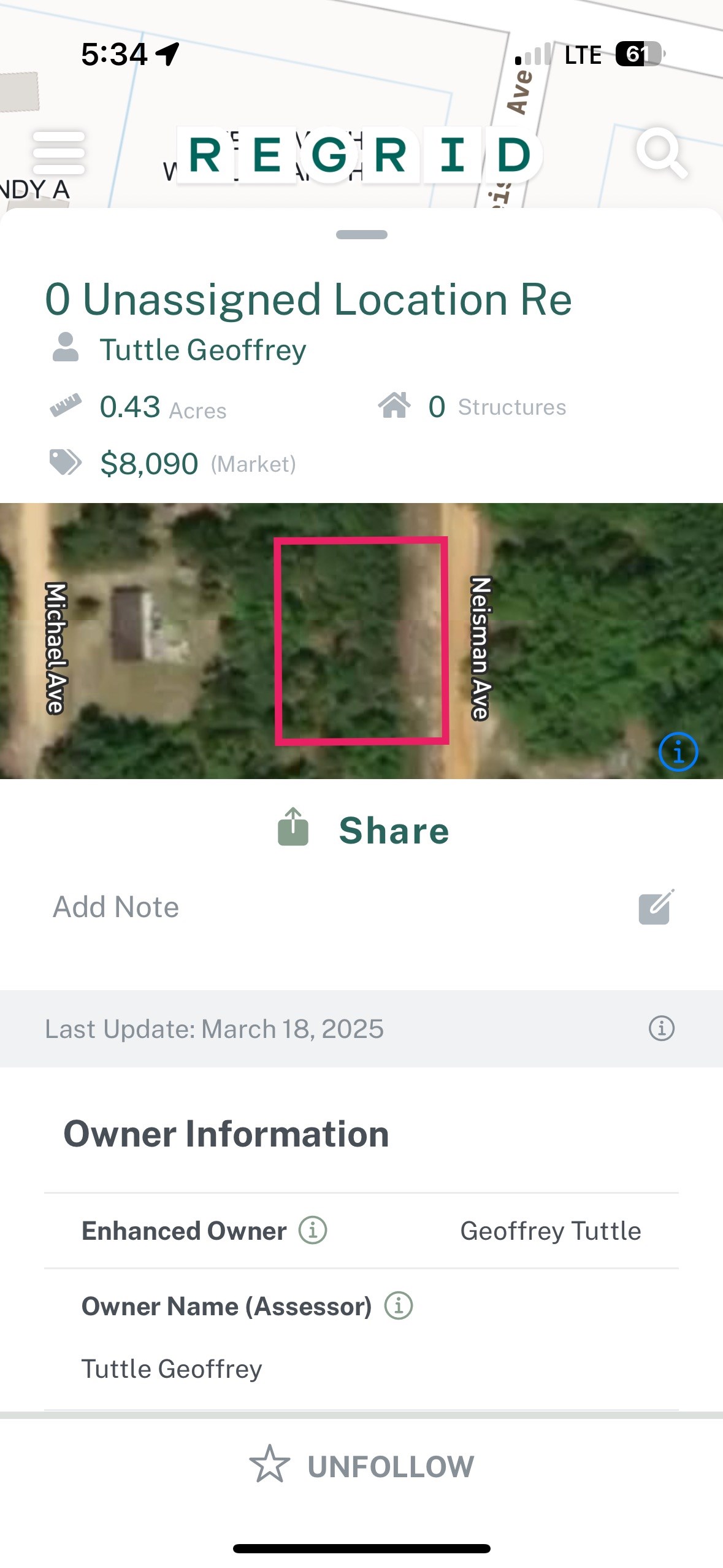Tap the 0 Unassigned Location Re title
723x1568 pixels.
[308, 300]
